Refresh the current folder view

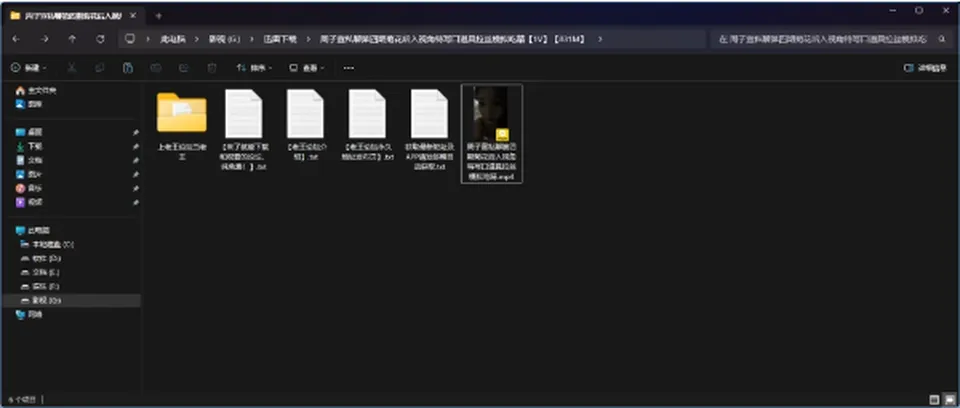pos(100,39)
